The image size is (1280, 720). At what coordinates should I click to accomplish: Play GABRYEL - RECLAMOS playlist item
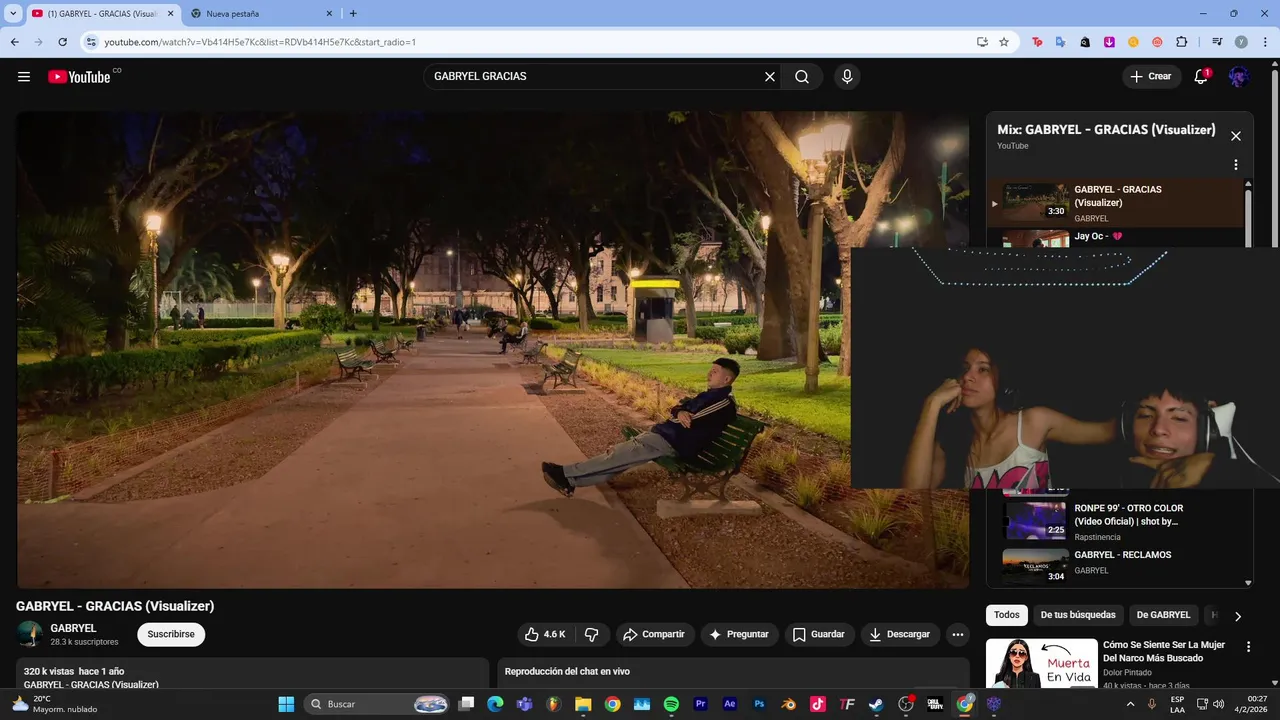[x=1116, y=565]
